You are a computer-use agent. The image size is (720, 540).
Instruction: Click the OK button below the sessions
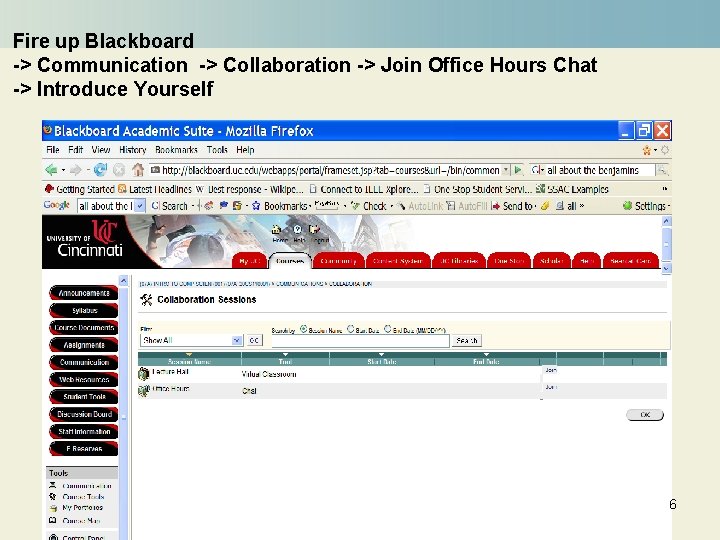point(645,415)
